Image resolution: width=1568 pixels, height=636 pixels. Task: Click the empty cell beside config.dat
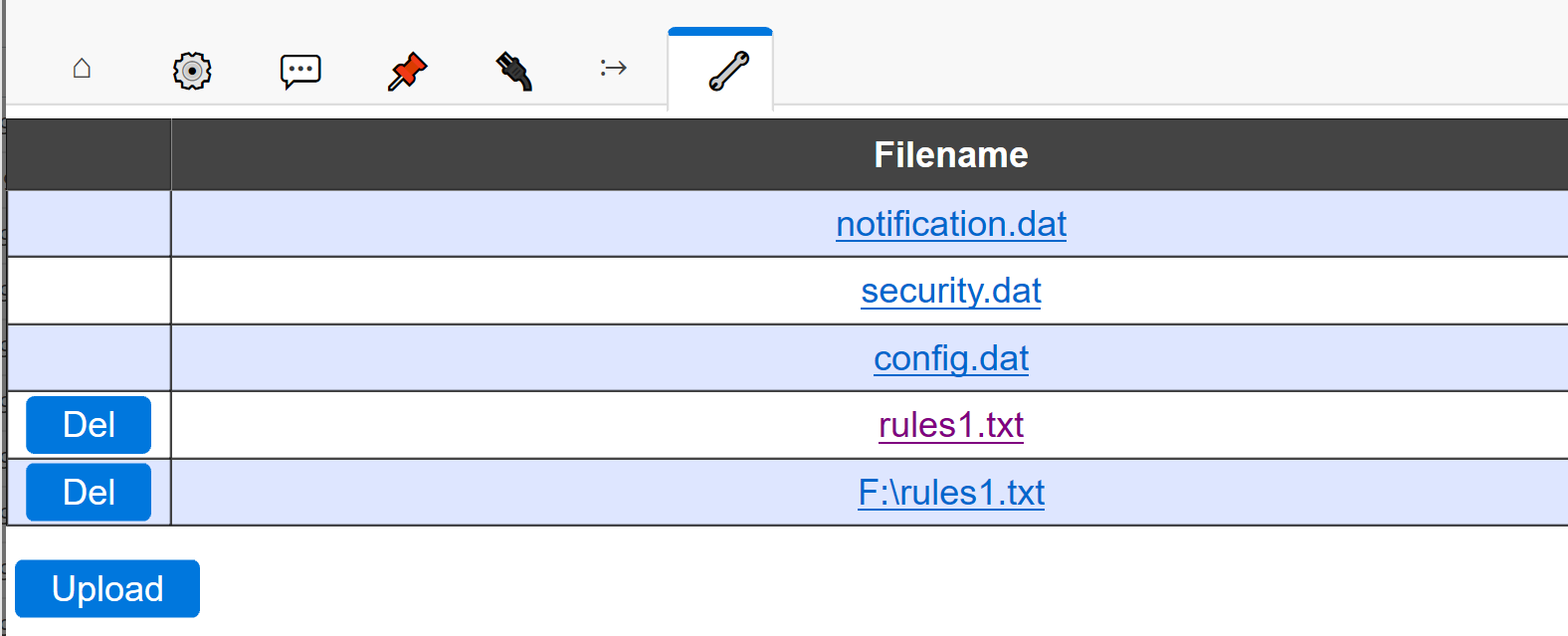coord(88,358)
